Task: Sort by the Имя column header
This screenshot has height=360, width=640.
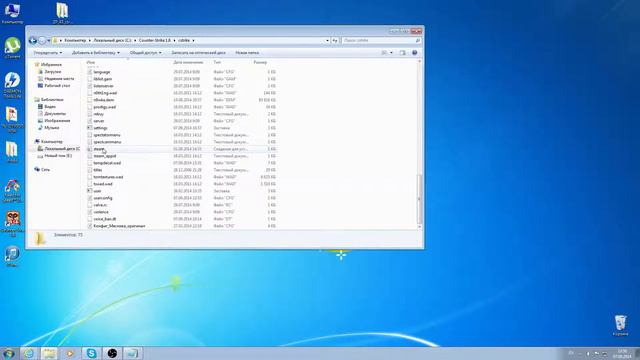Action: click(x=91, y=62)
